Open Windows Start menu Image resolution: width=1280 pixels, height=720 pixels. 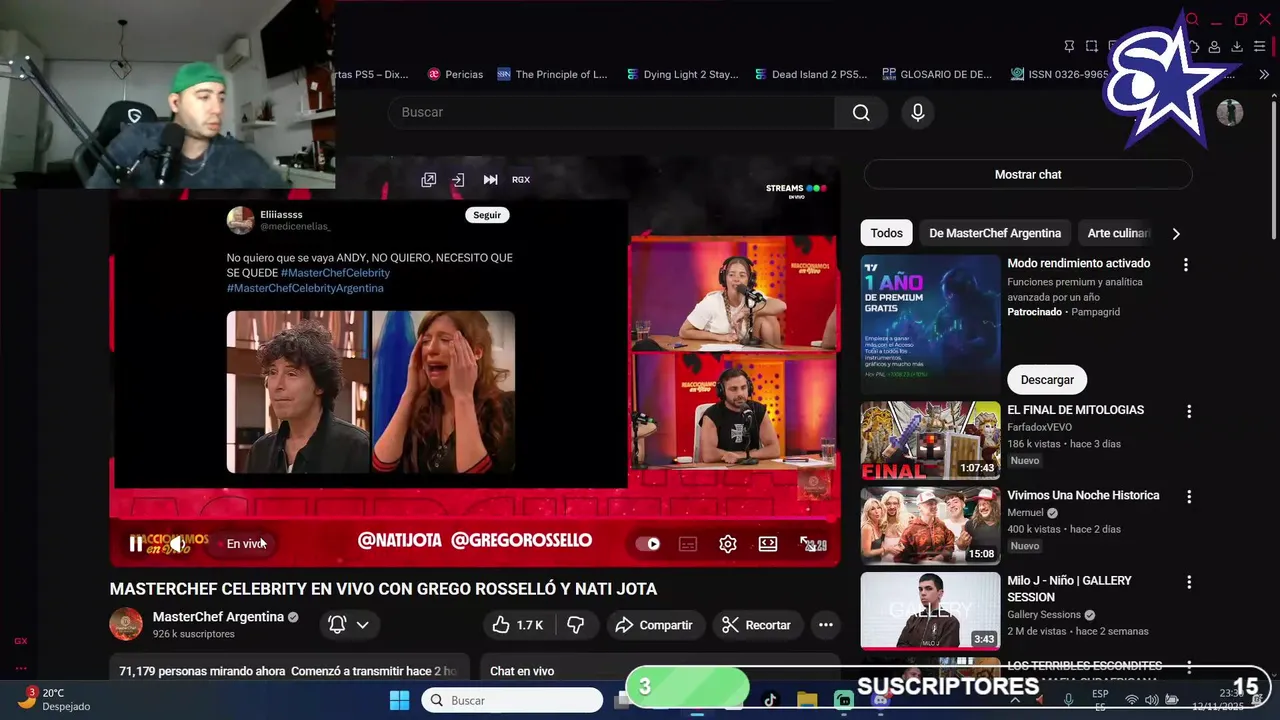[399, 700]
